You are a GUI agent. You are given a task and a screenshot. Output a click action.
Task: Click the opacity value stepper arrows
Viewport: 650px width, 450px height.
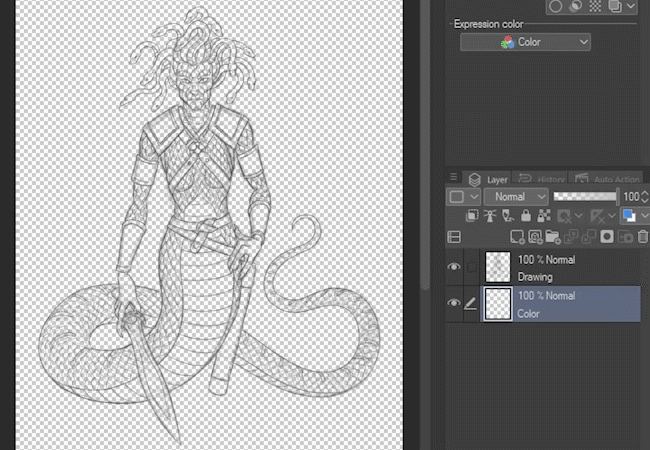point(645,196)
